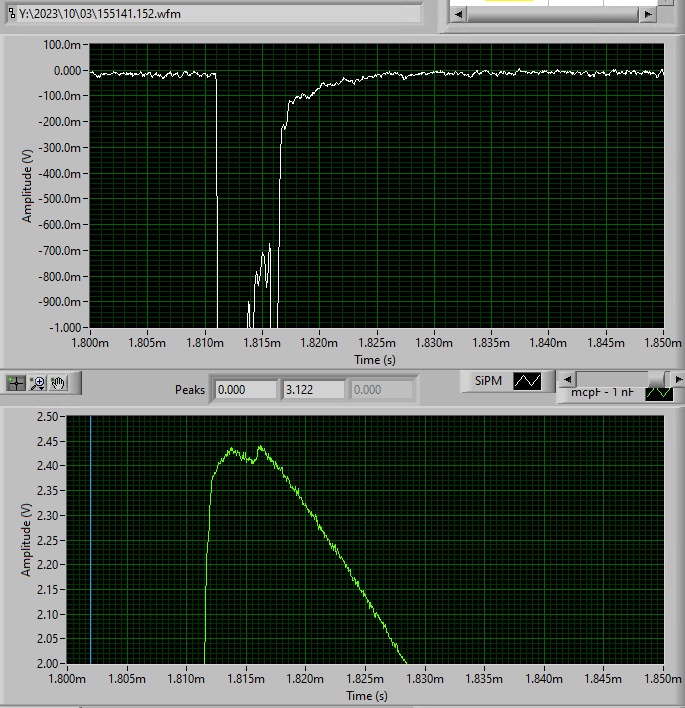The image size is (685, 708).
Task: Click 1.850m time label under the green graph
Action: coord(662,679)
